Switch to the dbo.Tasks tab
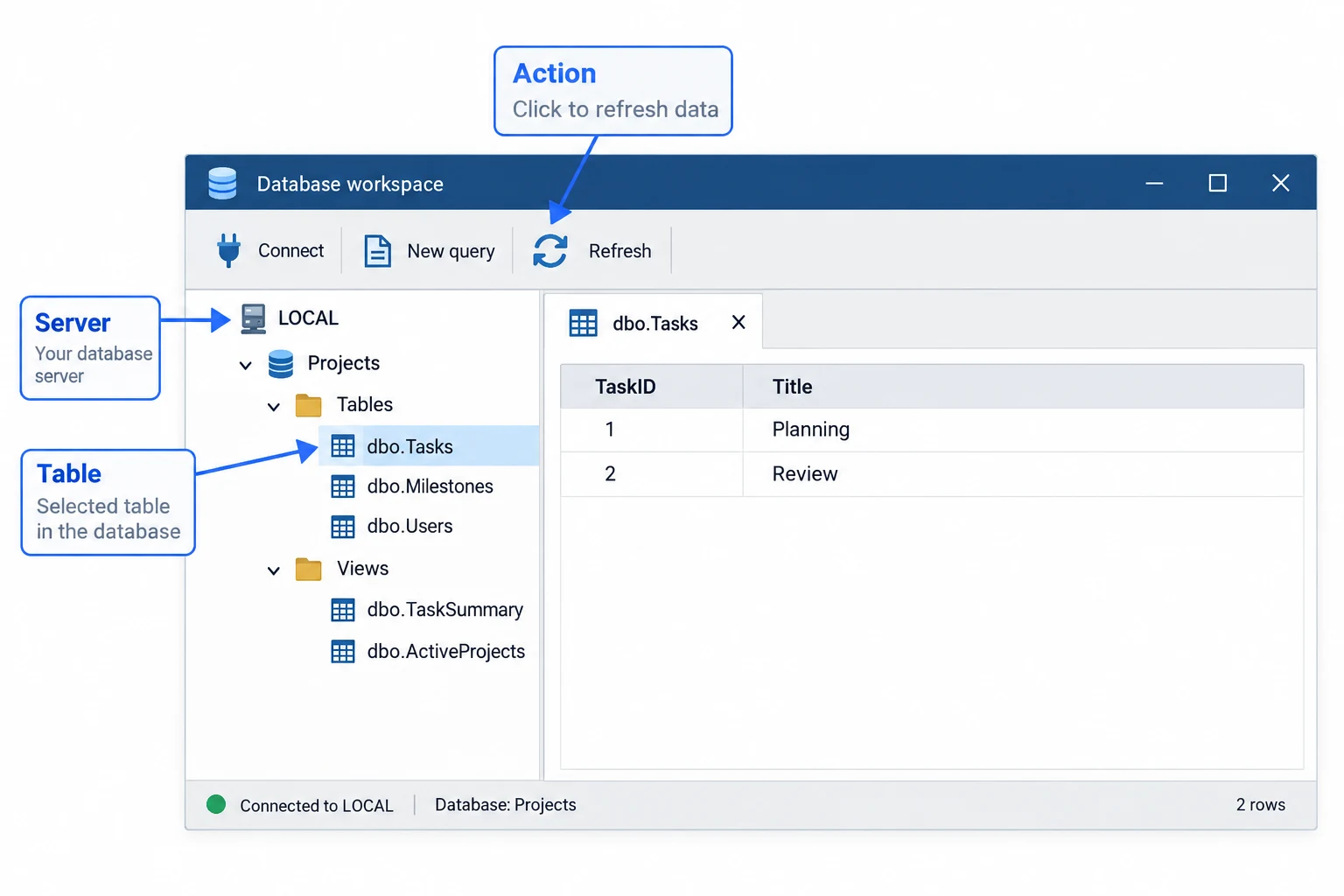 click(654, 323)
